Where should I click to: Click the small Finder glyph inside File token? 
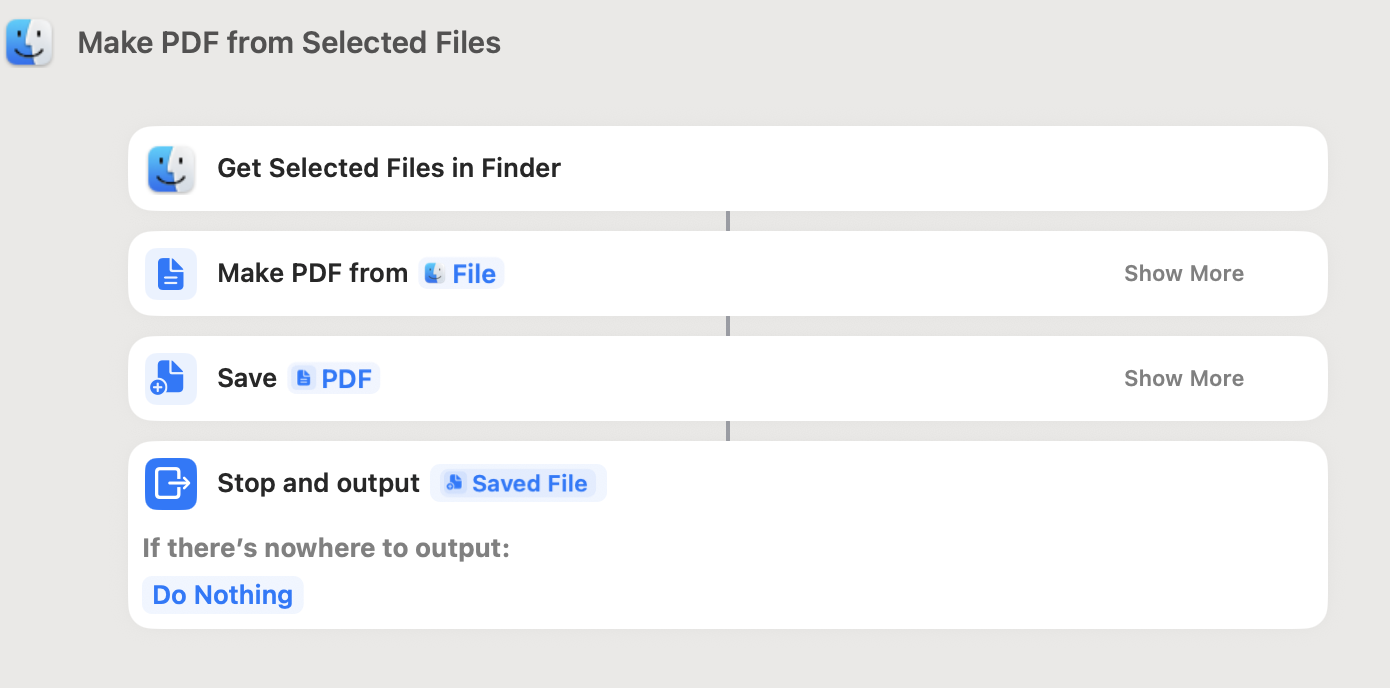point(434,273)
